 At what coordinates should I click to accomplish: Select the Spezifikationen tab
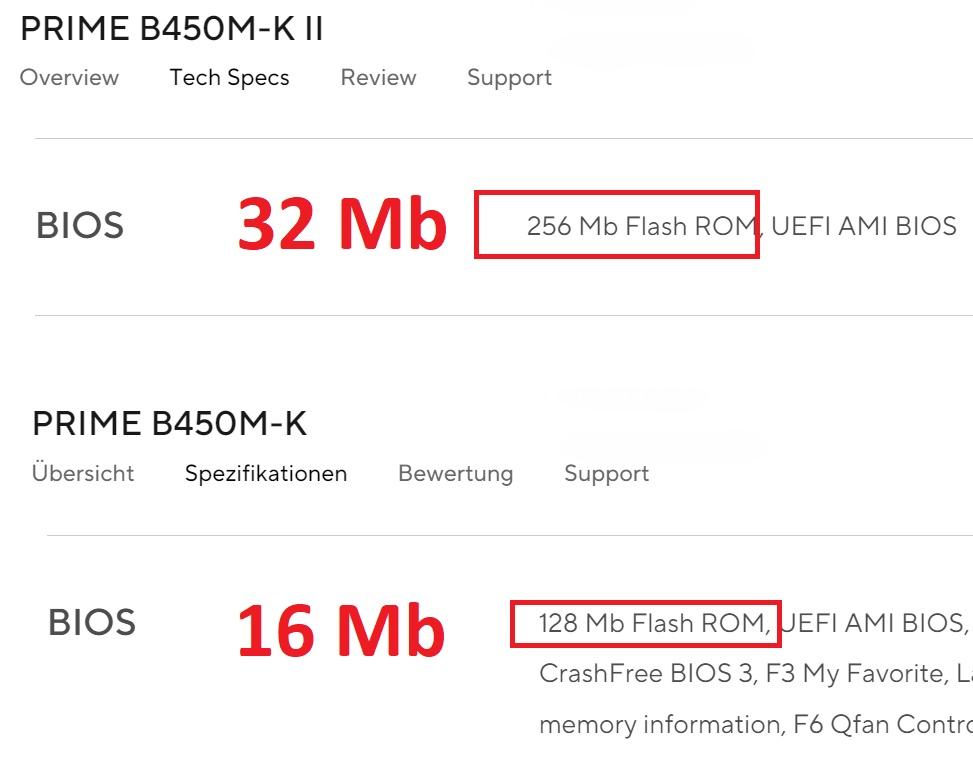(x=266, y=473)
